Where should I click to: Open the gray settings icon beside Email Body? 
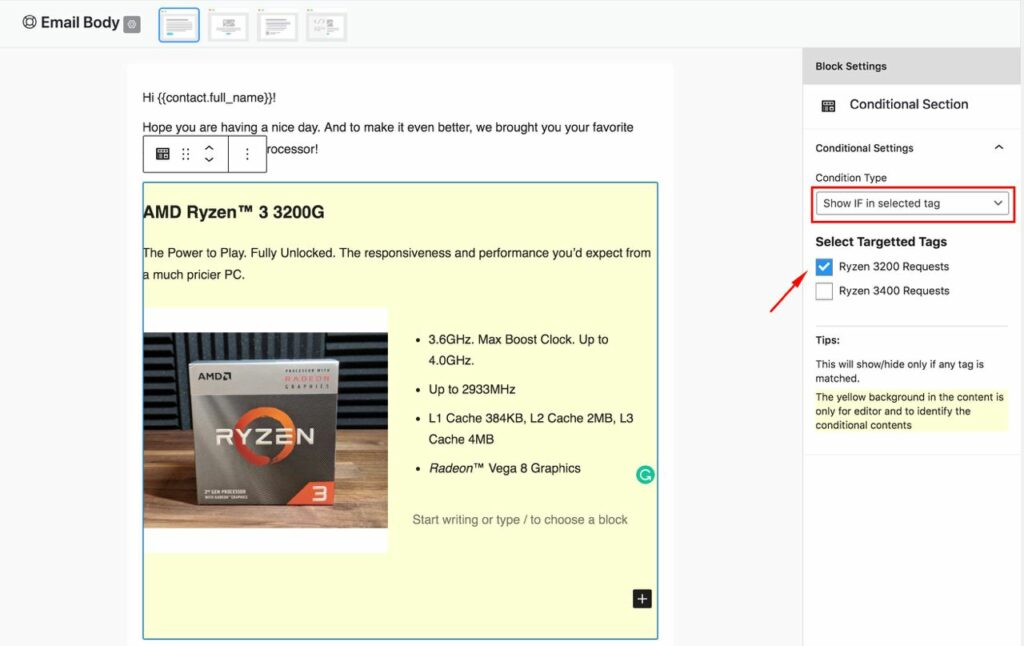point(132,24)
